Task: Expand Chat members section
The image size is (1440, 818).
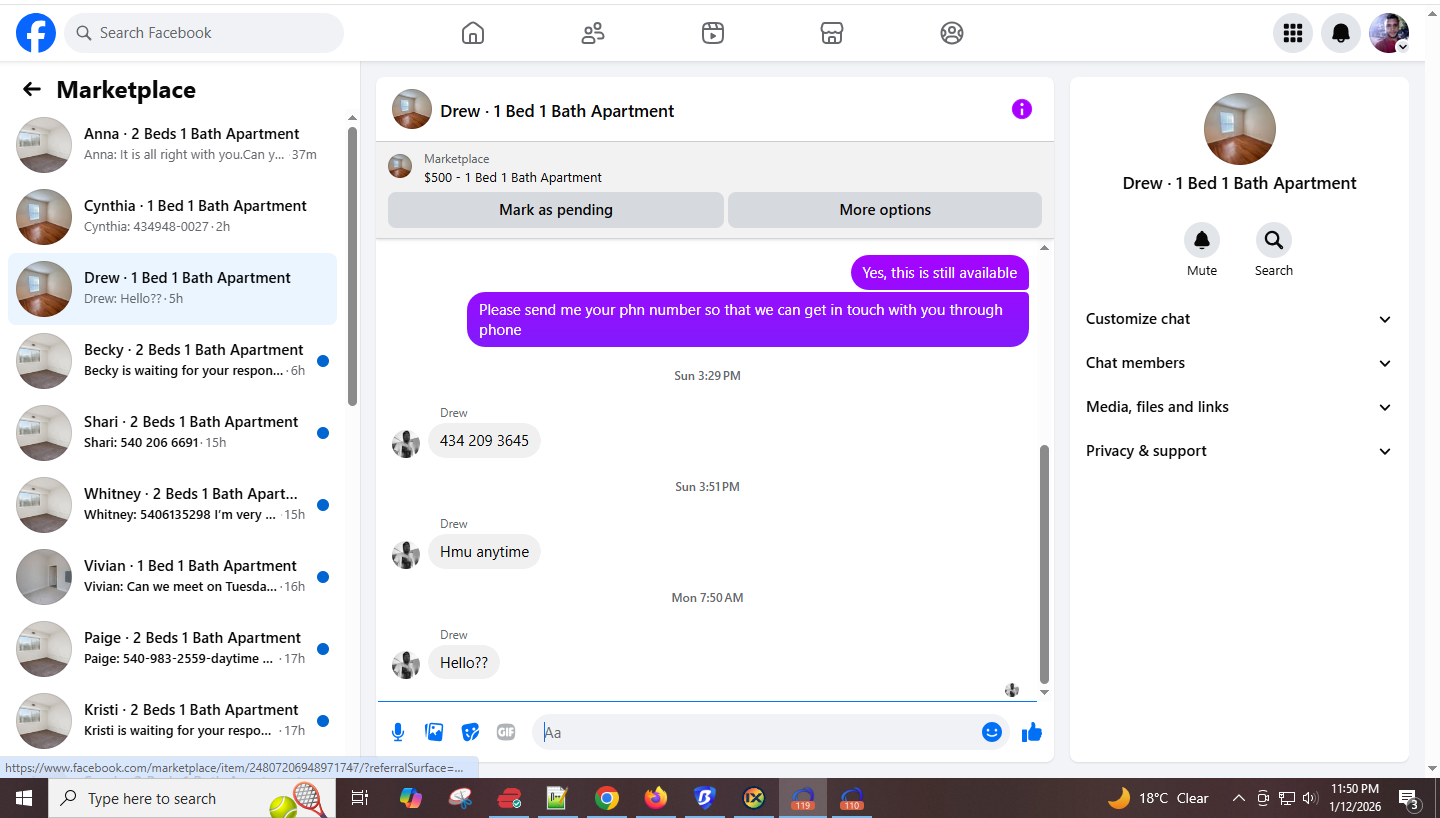Action: tap(1239, 363)
